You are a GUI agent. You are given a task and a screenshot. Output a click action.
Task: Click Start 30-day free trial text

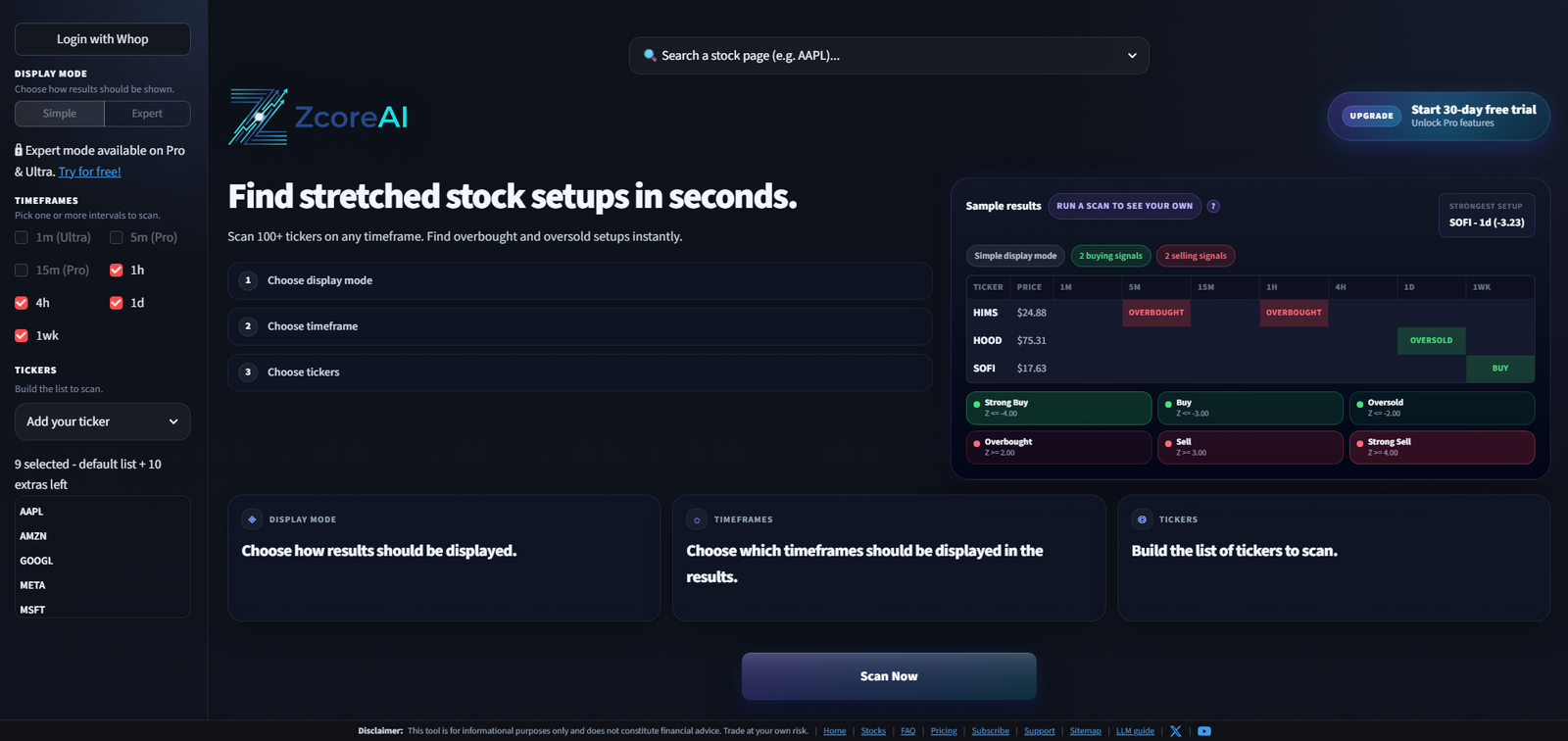1474,110
